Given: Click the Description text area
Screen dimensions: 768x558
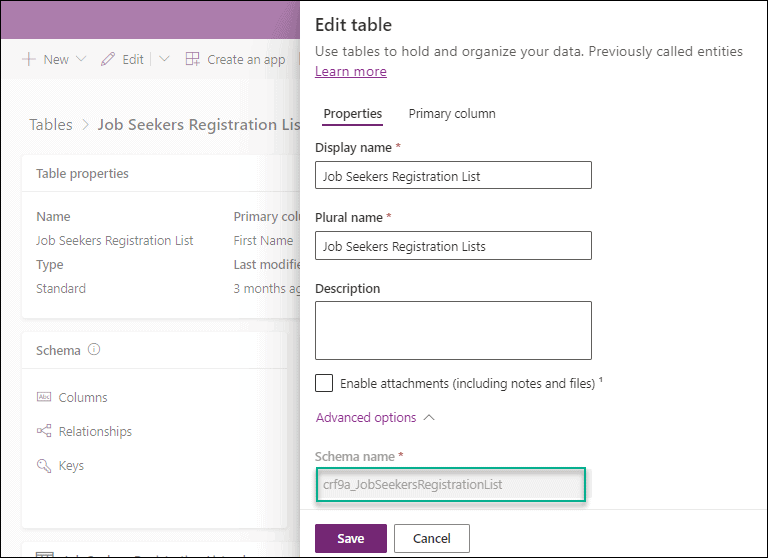Looking at the screenshot, I should [x=453, y=331].
